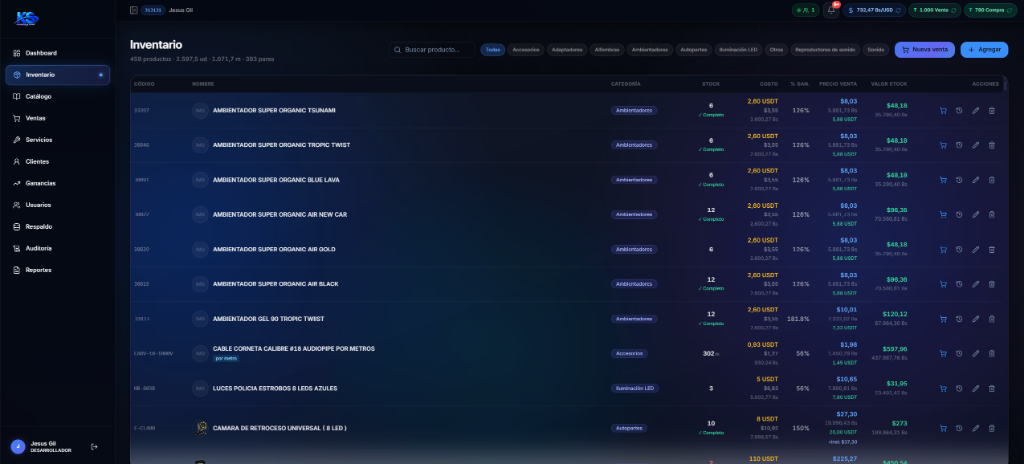Delete CAMARA DE RETROCESO UNIVERSAL
The width and height of the screenshot is (1024, 464).
coord(991,428)
